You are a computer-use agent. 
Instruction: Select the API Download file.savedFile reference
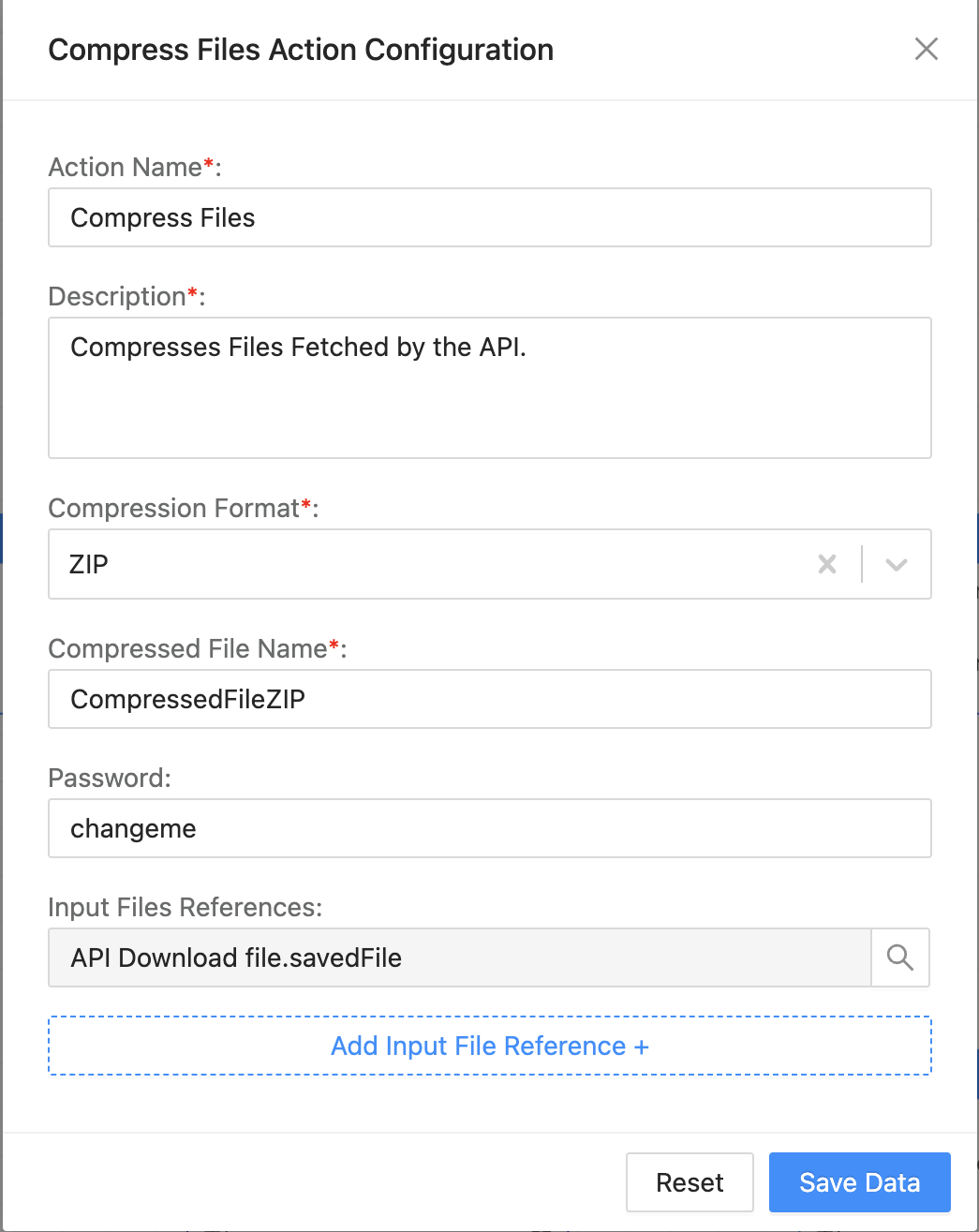tap(459, 957)
